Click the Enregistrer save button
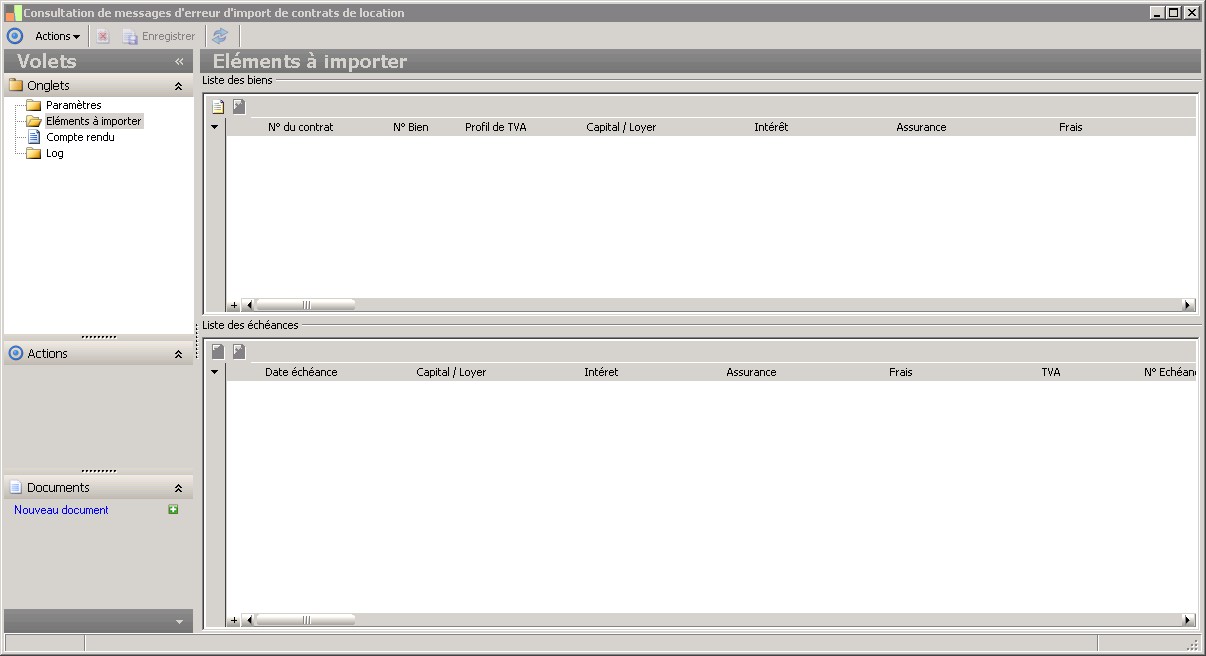This screenshot has width=1206, height=656. (159, 36)
